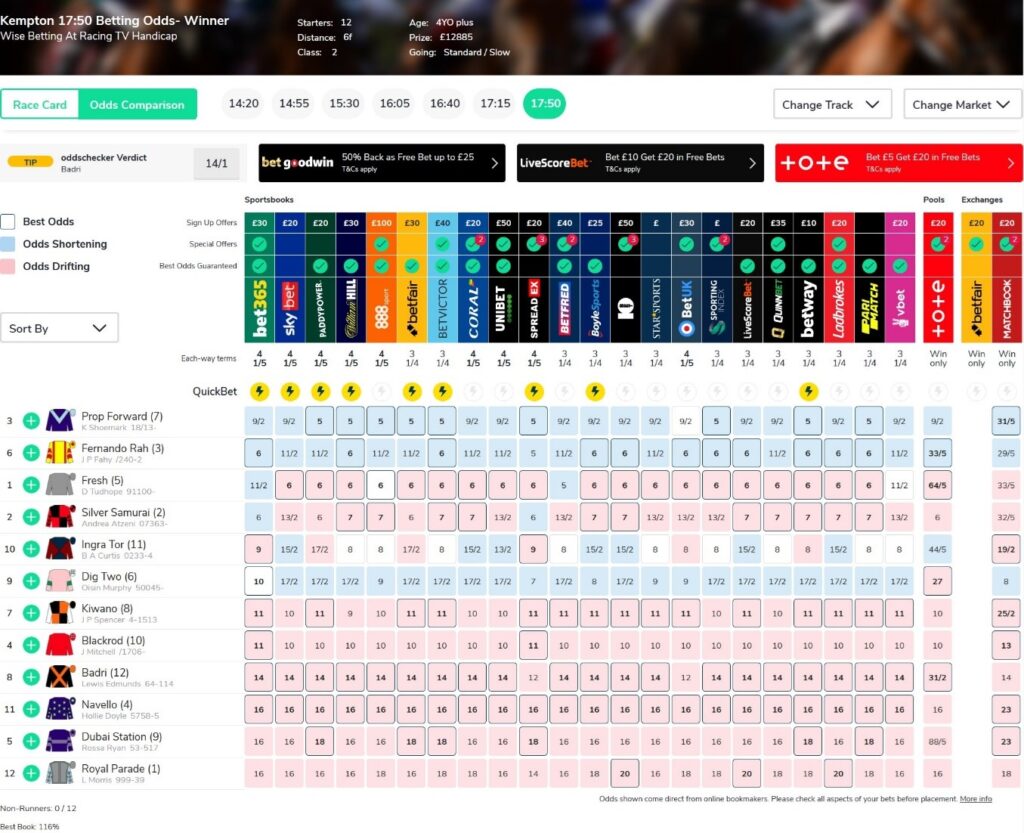Add Blackrod using its plus icon
The height and width of the screenshot is (833, 1024).
[31, 645]
